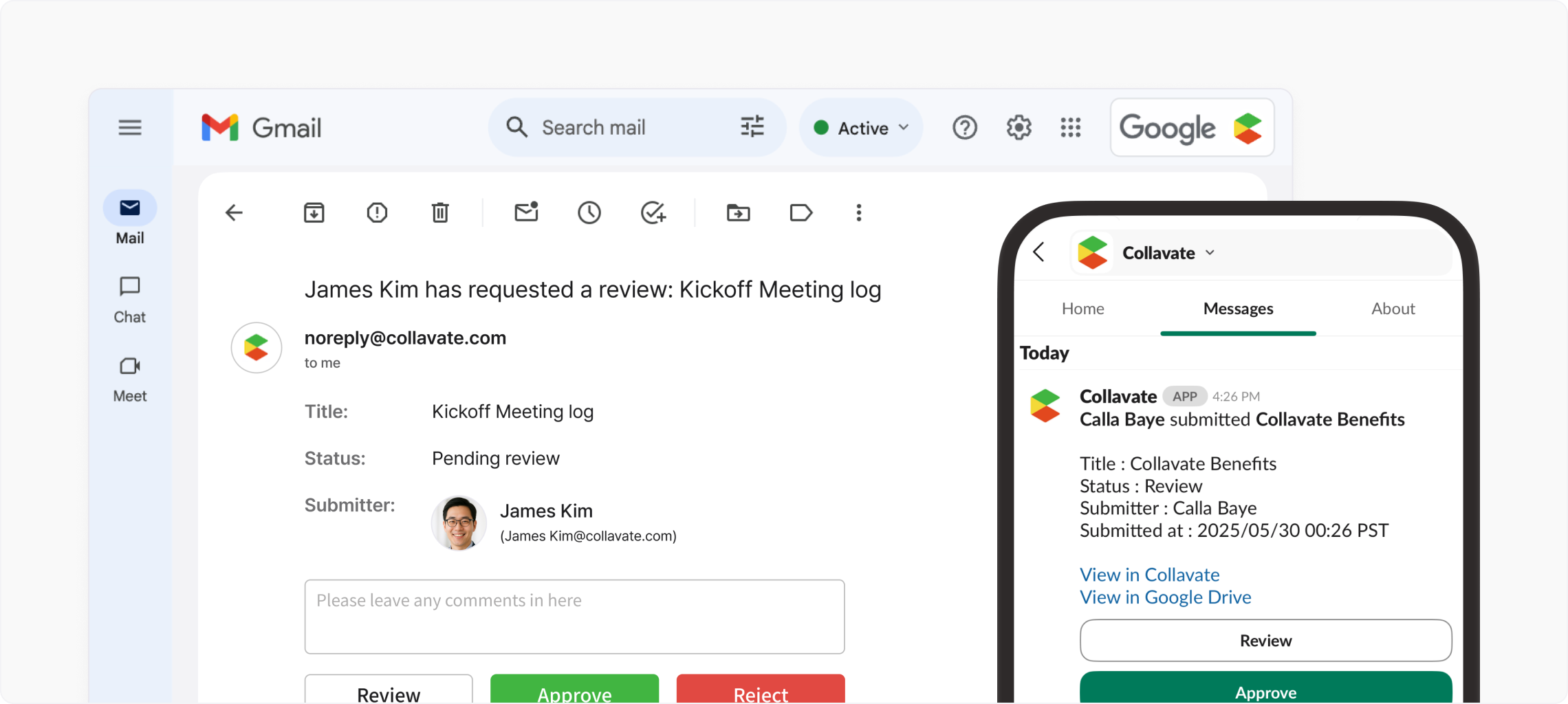Click the email subject line
Image resolution: width=1568 pixels, height=704 pixels.
coord(593,290)
